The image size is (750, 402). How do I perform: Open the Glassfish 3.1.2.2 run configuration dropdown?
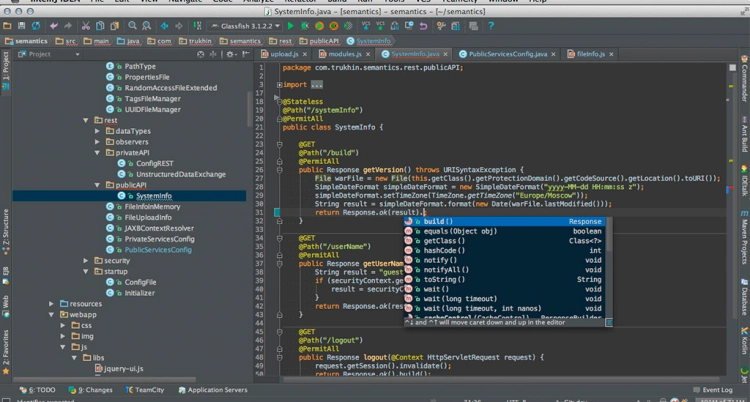point(244,26)
